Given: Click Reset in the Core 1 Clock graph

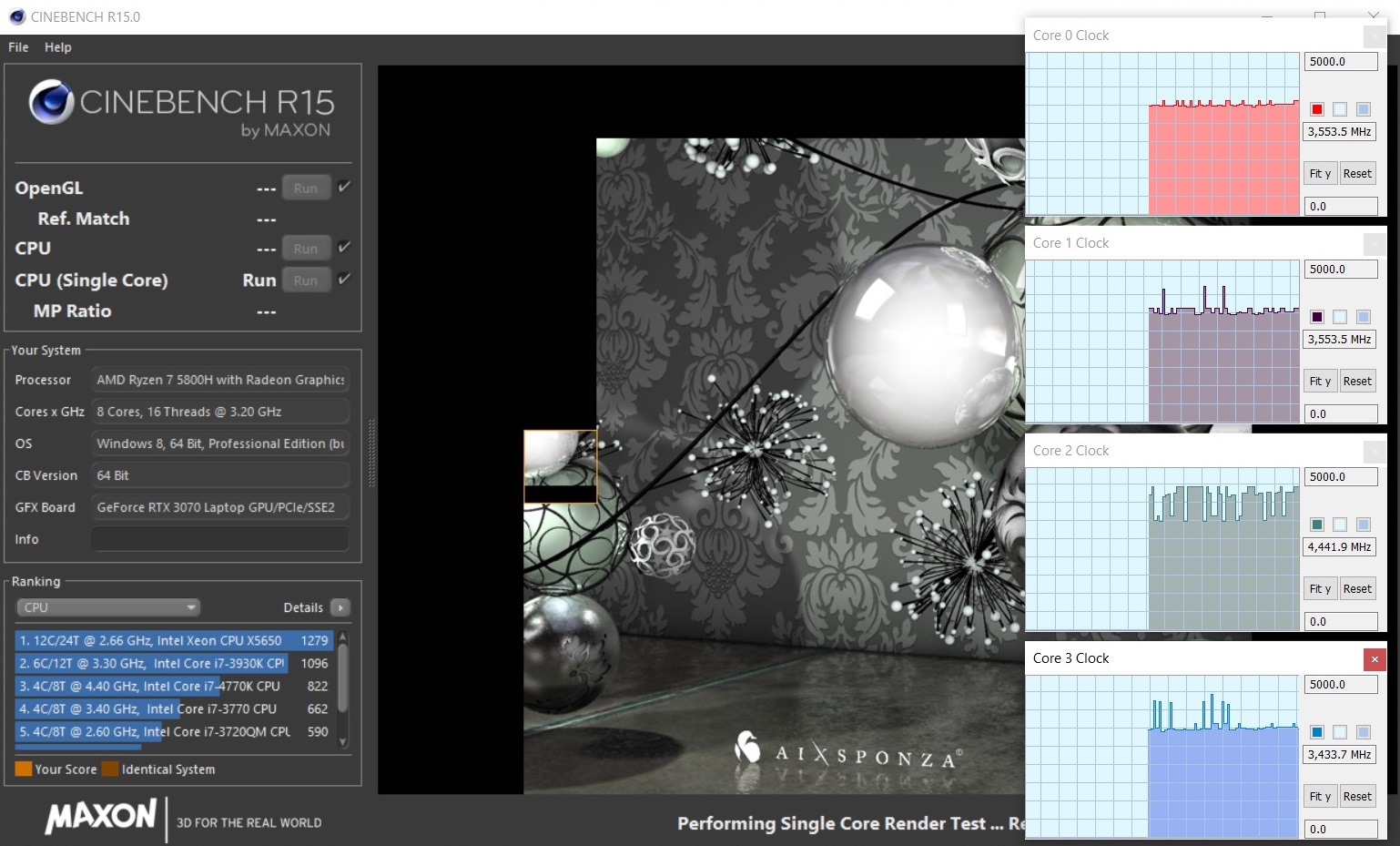Looking at the screenshot, I should click(1357, 382).
